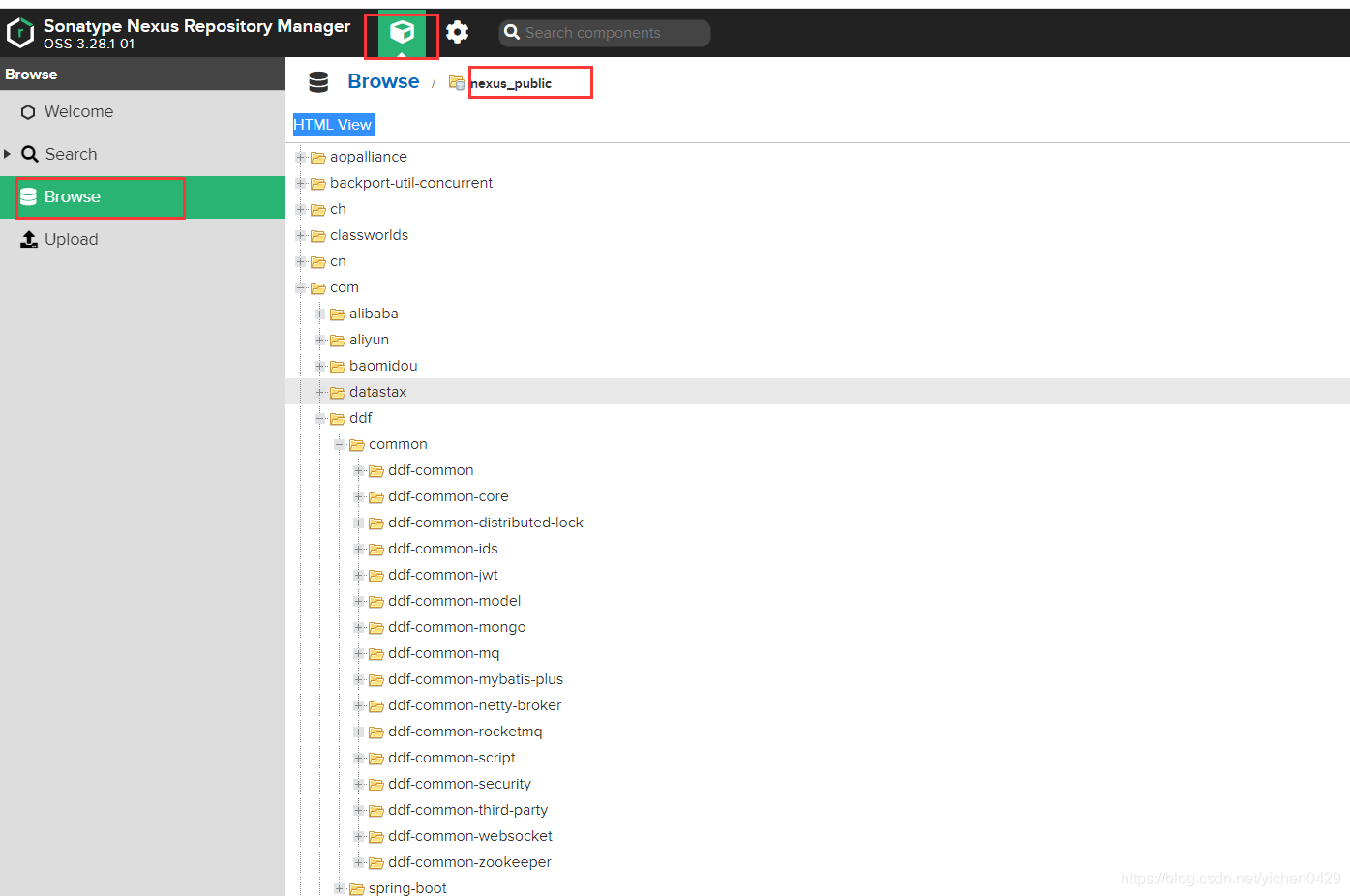1350x896 pixels.
Task: Expand the Search item arrow in sidebar
Action: click(8, 154)
